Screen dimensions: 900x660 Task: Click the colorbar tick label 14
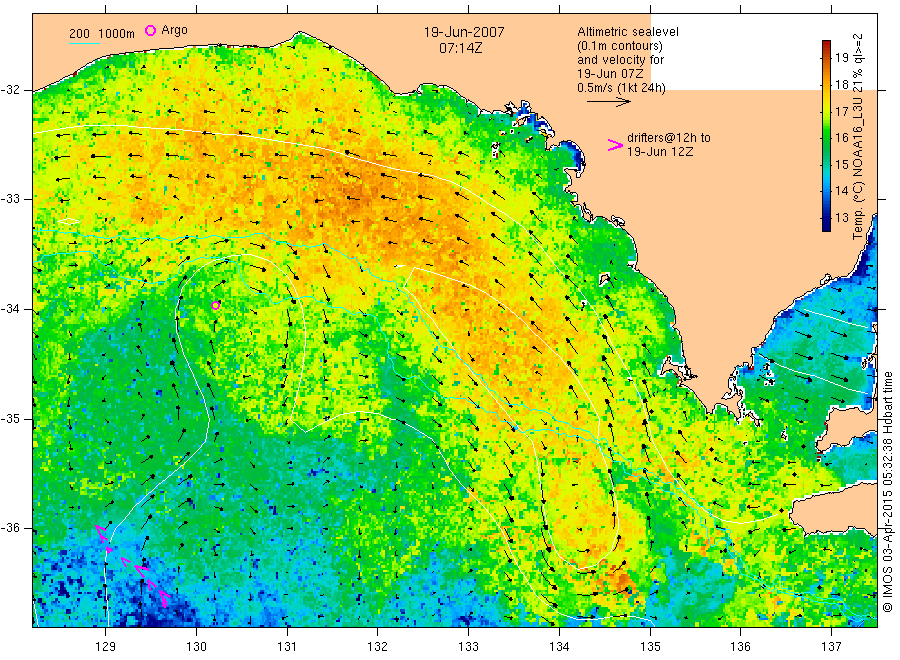coord(841,191)
